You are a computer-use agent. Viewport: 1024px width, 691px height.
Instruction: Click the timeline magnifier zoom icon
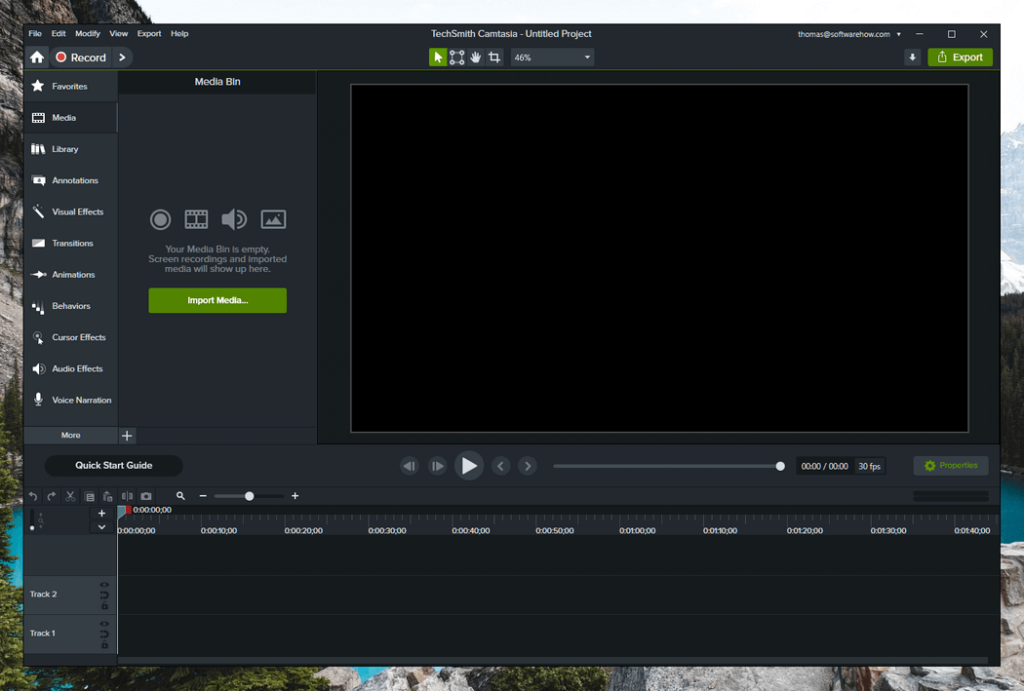180,496
